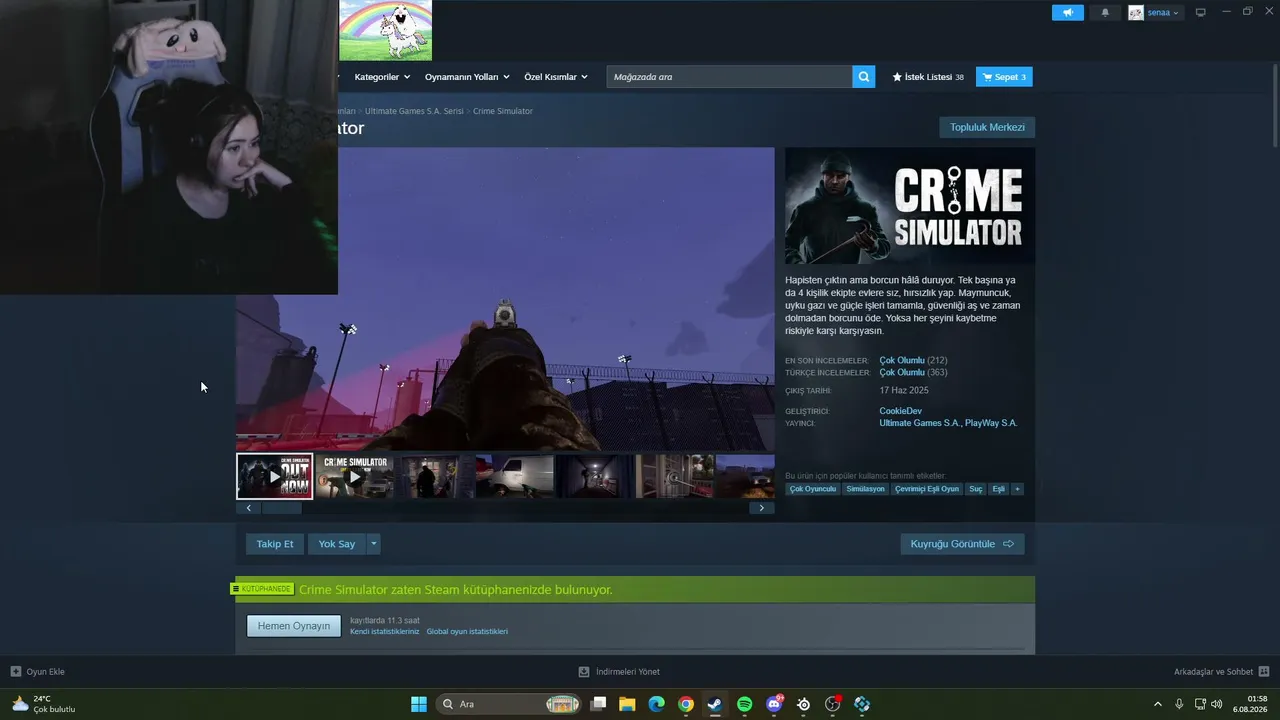
Task: Open Task View on the taskbar
Action: tap(598, 704)
